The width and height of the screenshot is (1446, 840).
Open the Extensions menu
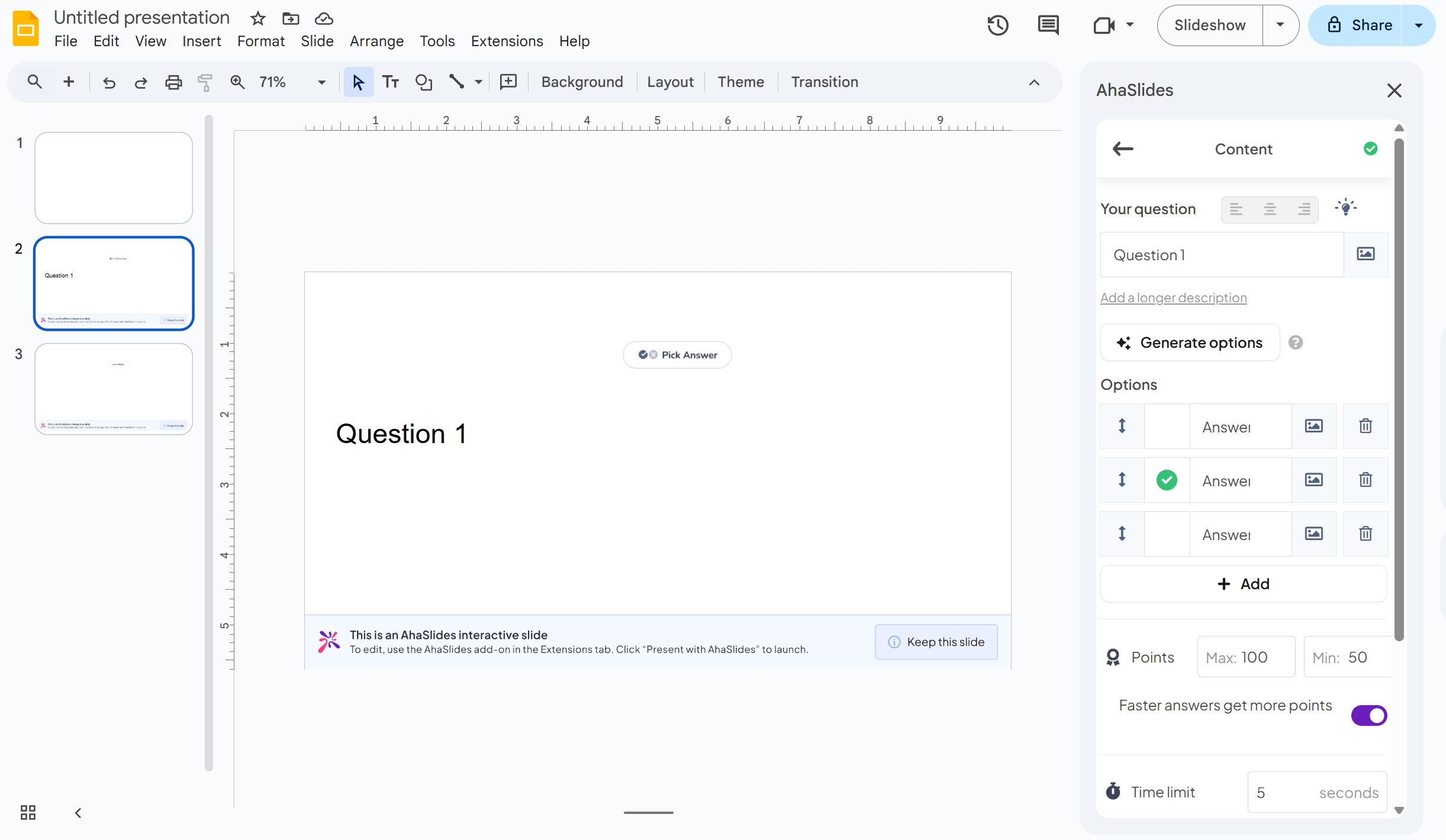click(507, 41)
